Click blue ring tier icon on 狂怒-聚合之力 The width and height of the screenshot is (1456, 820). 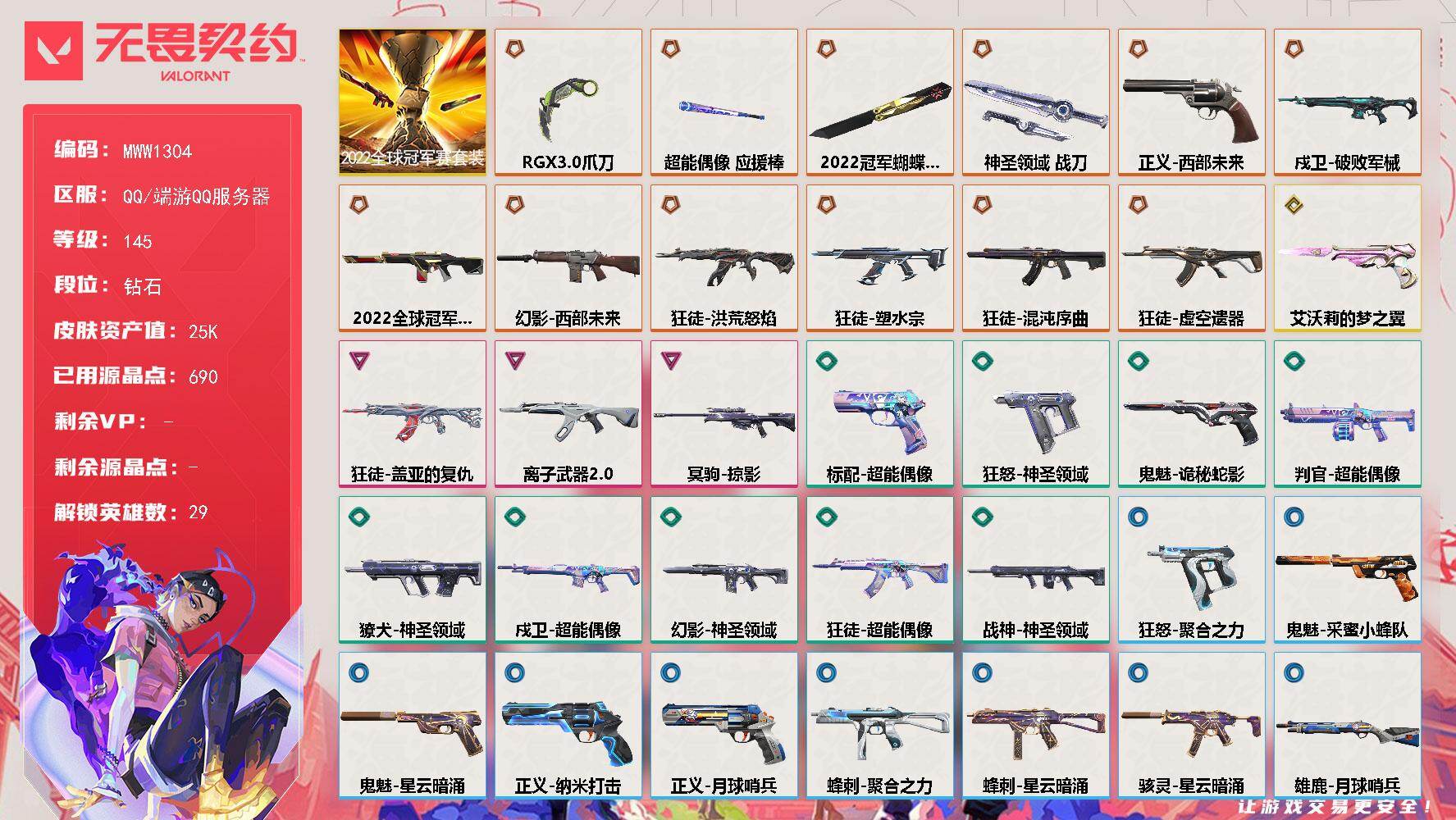(1138, 517)
